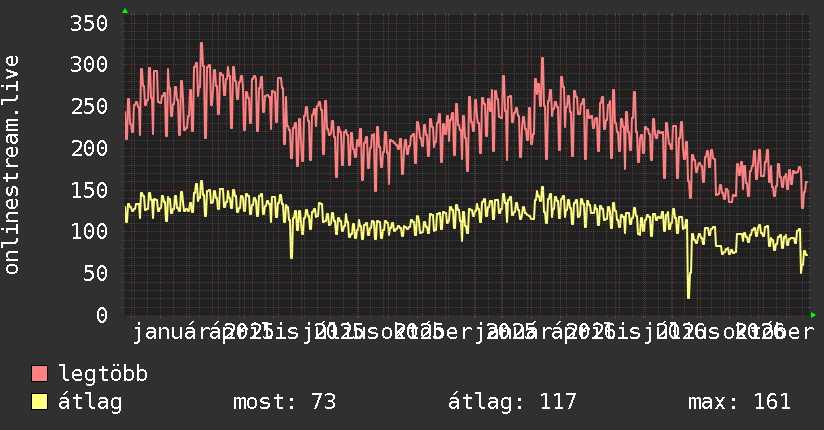Click the 250 y-axis label
This screenshot has width=824, height=430.
[89, 106]
